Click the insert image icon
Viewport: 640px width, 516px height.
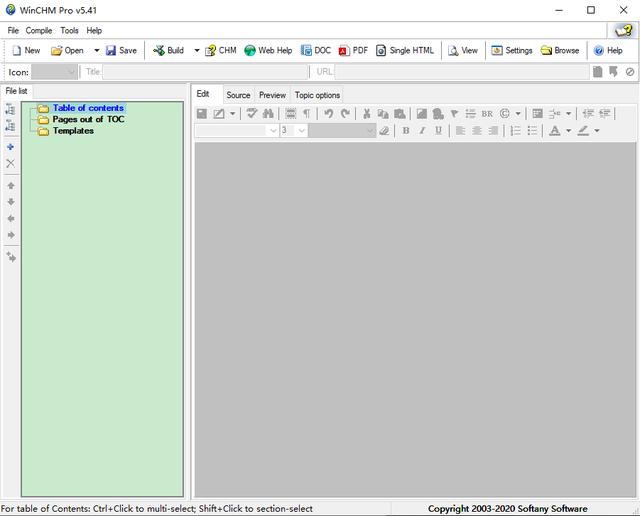(x=421, y=113)
